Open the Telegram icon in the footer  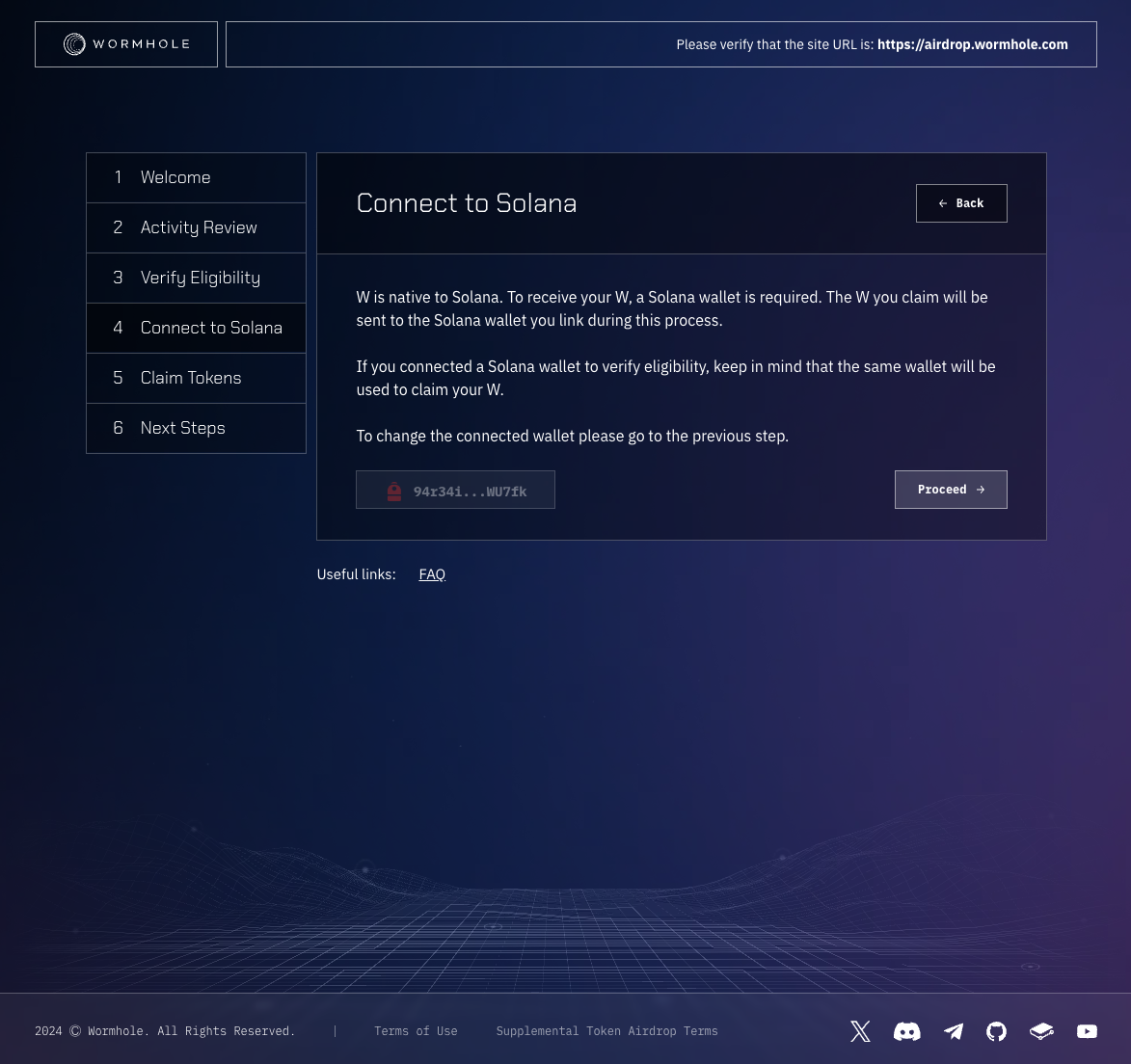[953, 1031]
